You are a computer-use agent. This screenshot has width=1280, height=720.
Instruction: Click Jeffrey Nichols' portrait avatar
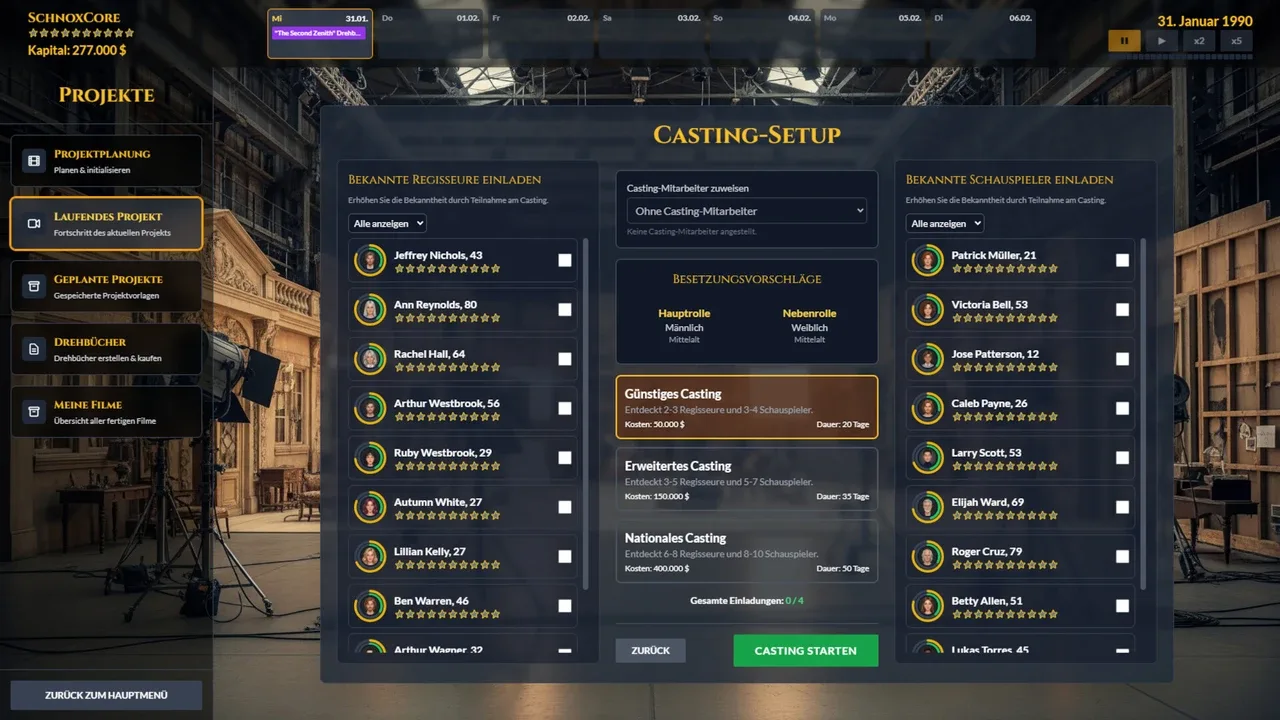(371, 260)
